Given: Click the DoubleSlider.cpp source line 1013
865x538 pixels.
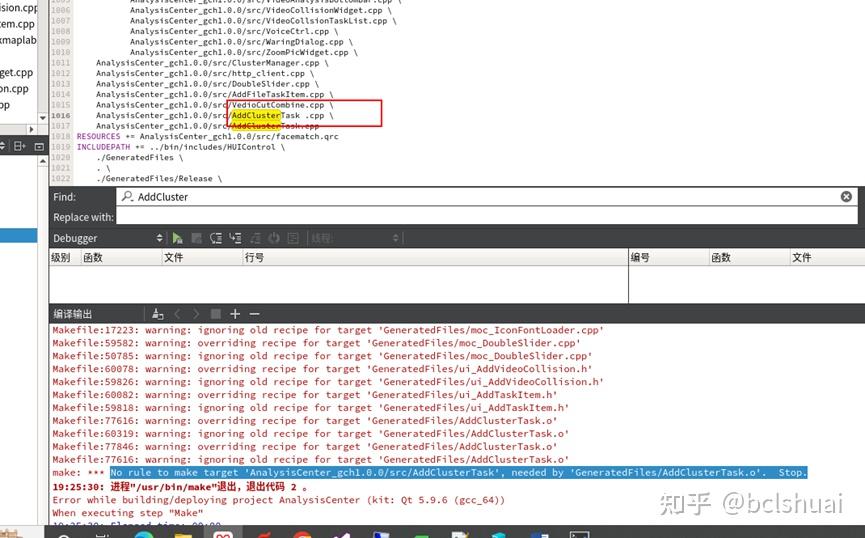Looking at the screenshot, I should [x=207, y=84].
